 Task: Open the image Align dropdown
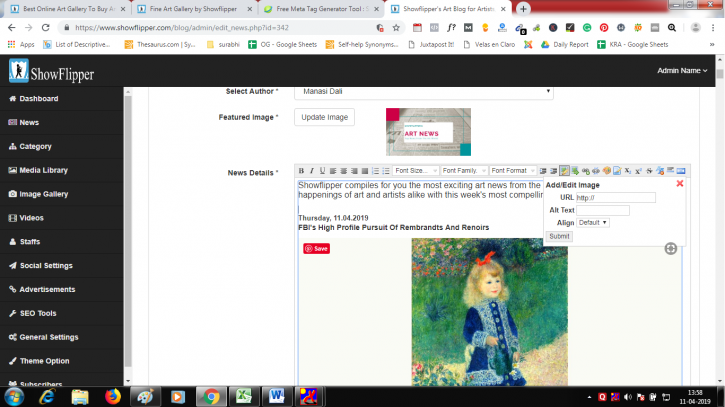tap(593, 222)
